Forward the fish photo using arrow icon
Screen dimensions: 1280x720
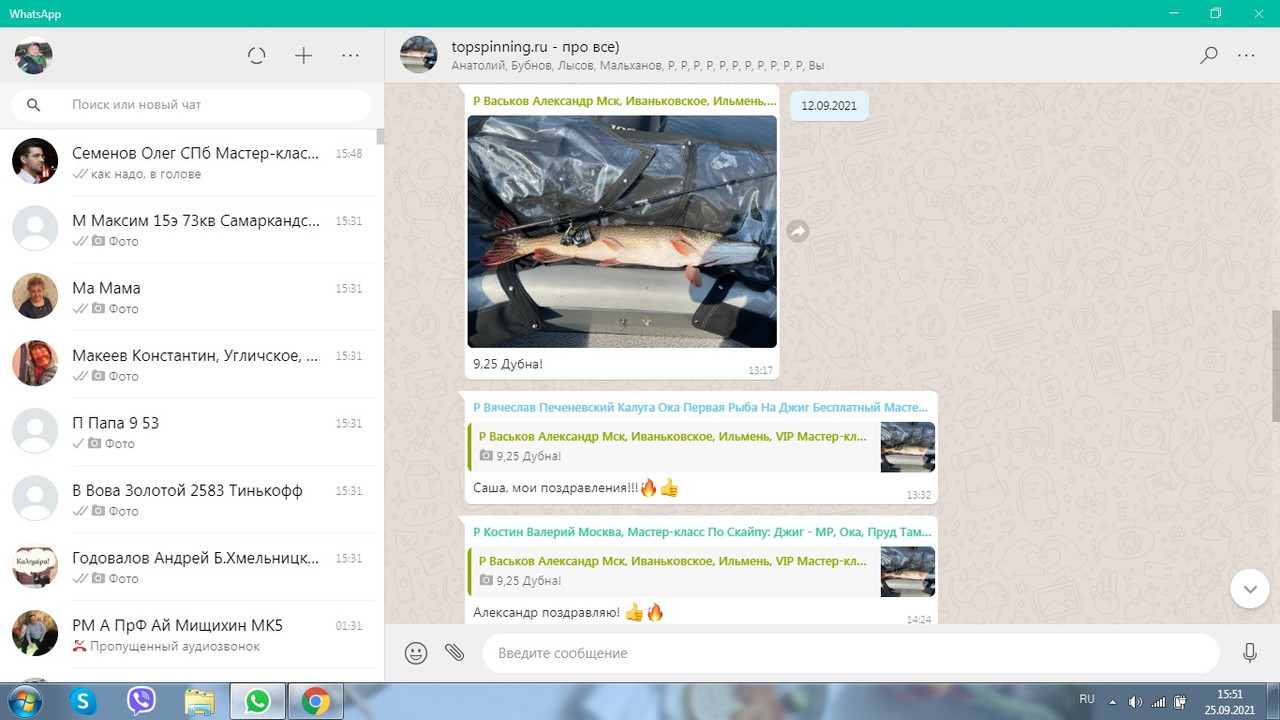coord(798,231)
